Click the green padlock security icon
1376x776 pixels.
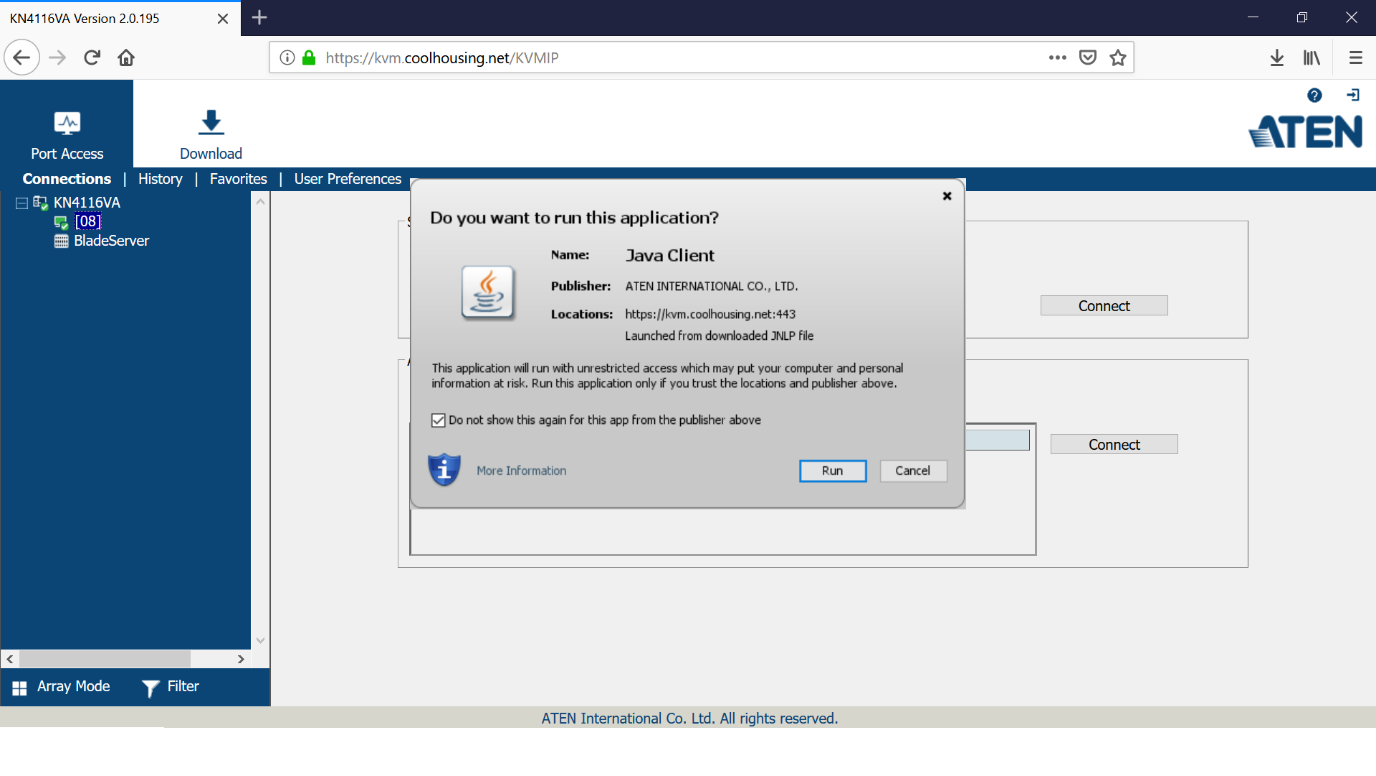(309, 58)
